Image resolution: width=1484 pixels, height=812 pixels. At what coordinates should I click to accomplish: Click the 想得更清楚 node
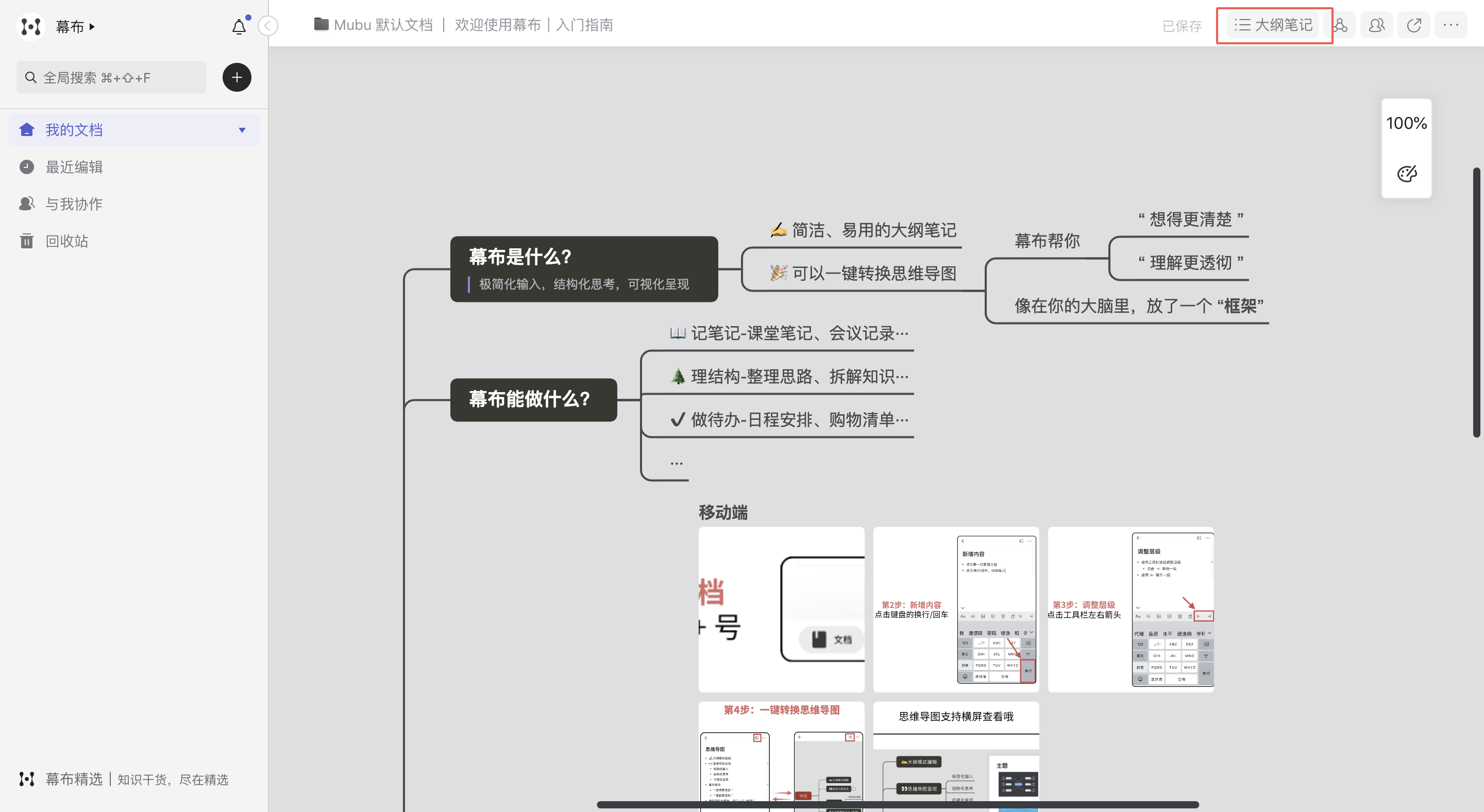[1191, 219]
